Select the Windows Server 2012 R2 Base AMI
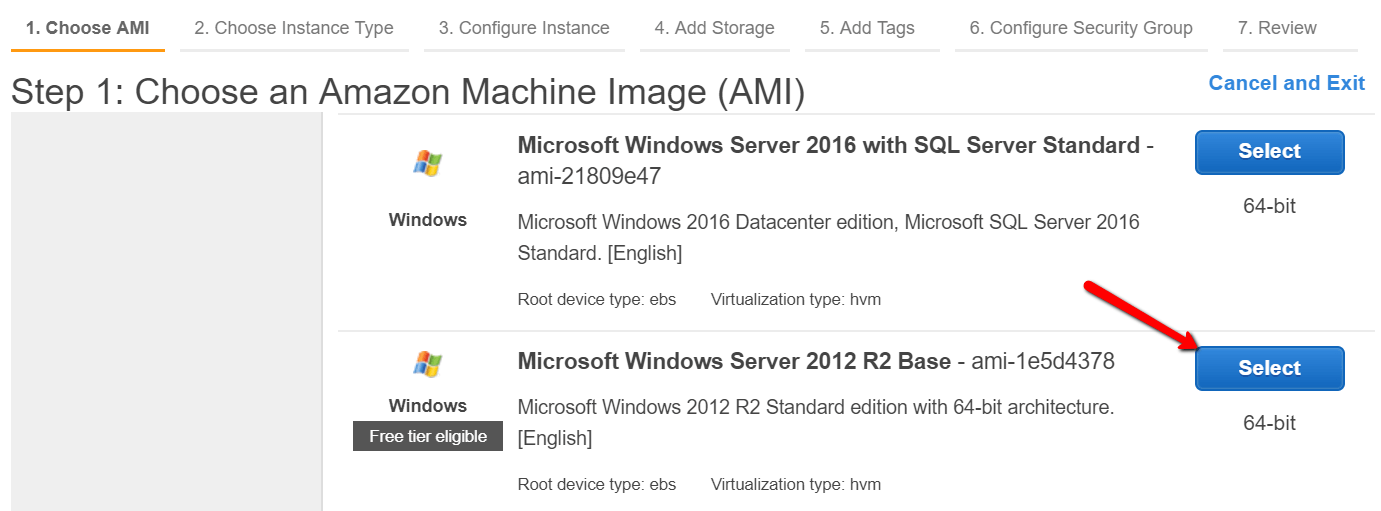Image resolution: width=1381 pixels, height=511 pixels. [1269, 368]
